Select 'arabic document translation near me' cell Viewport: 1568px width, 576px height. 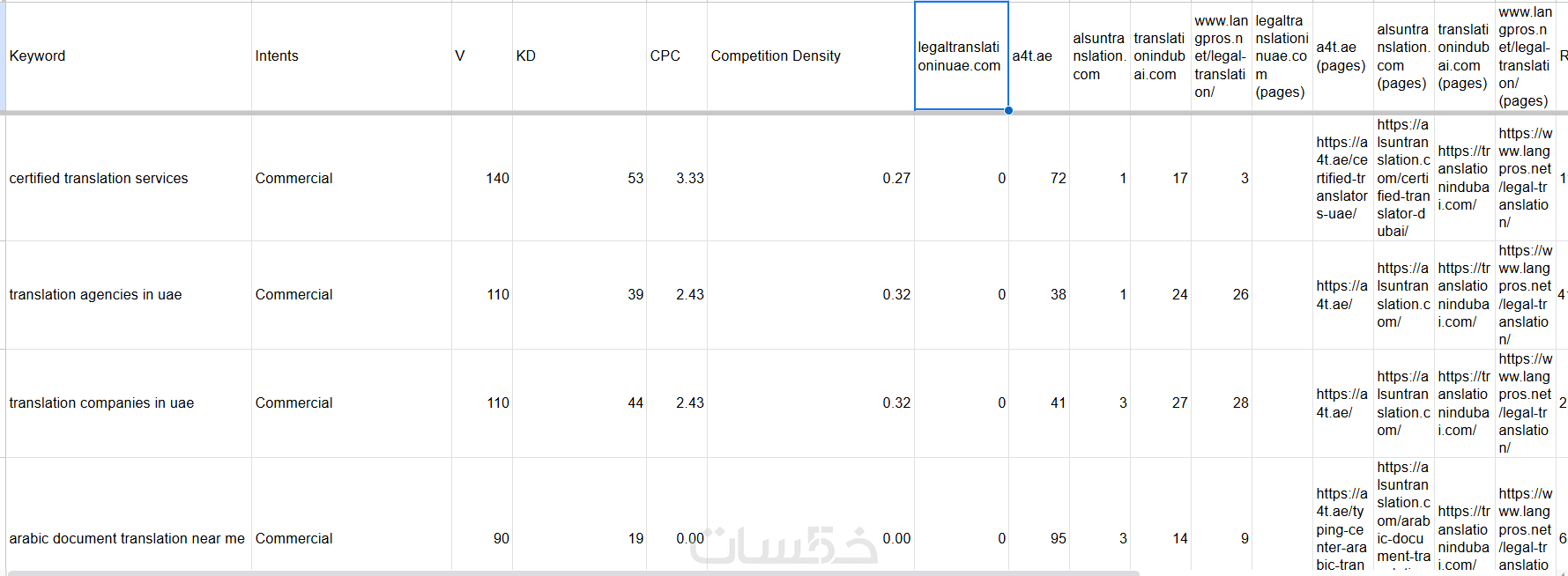pyautogui.click(x=129, y=516)
